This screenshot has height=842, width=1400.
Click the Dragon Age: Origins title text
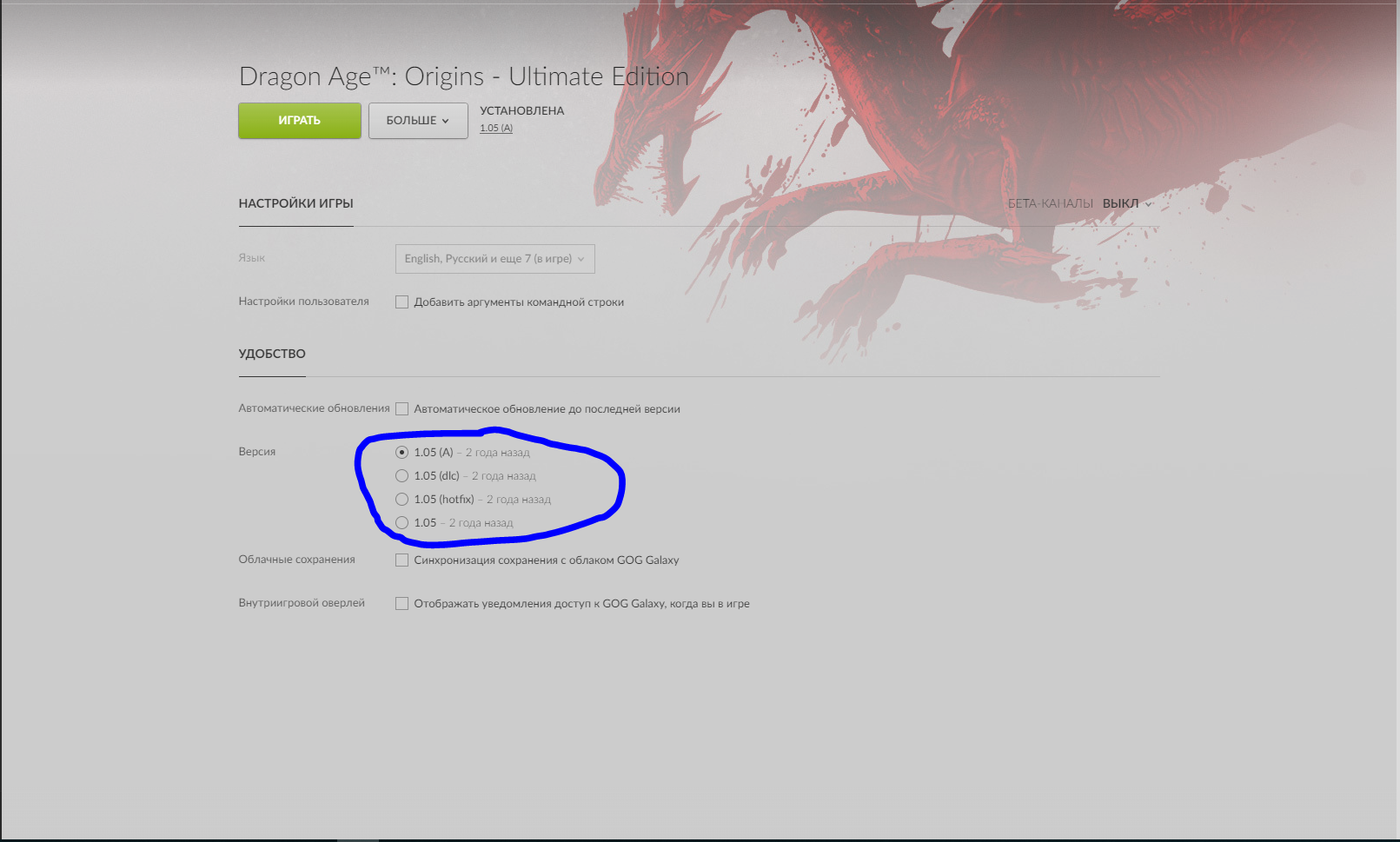pyautogui.click(x=463, y=76)
